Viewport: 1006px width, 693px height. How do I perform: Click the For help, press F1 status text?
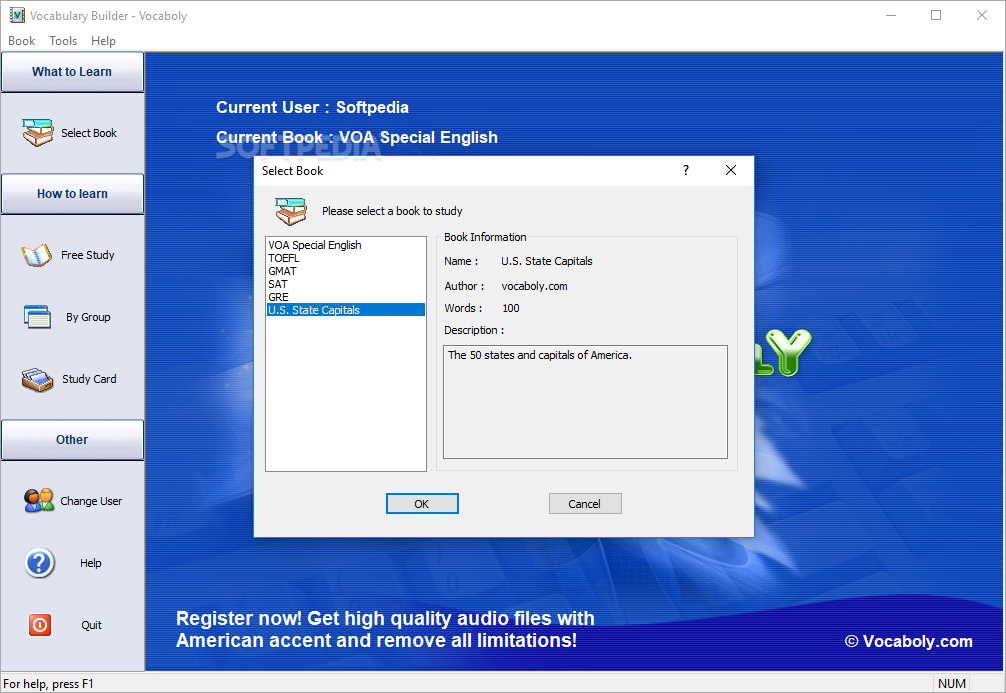(49, 684)
